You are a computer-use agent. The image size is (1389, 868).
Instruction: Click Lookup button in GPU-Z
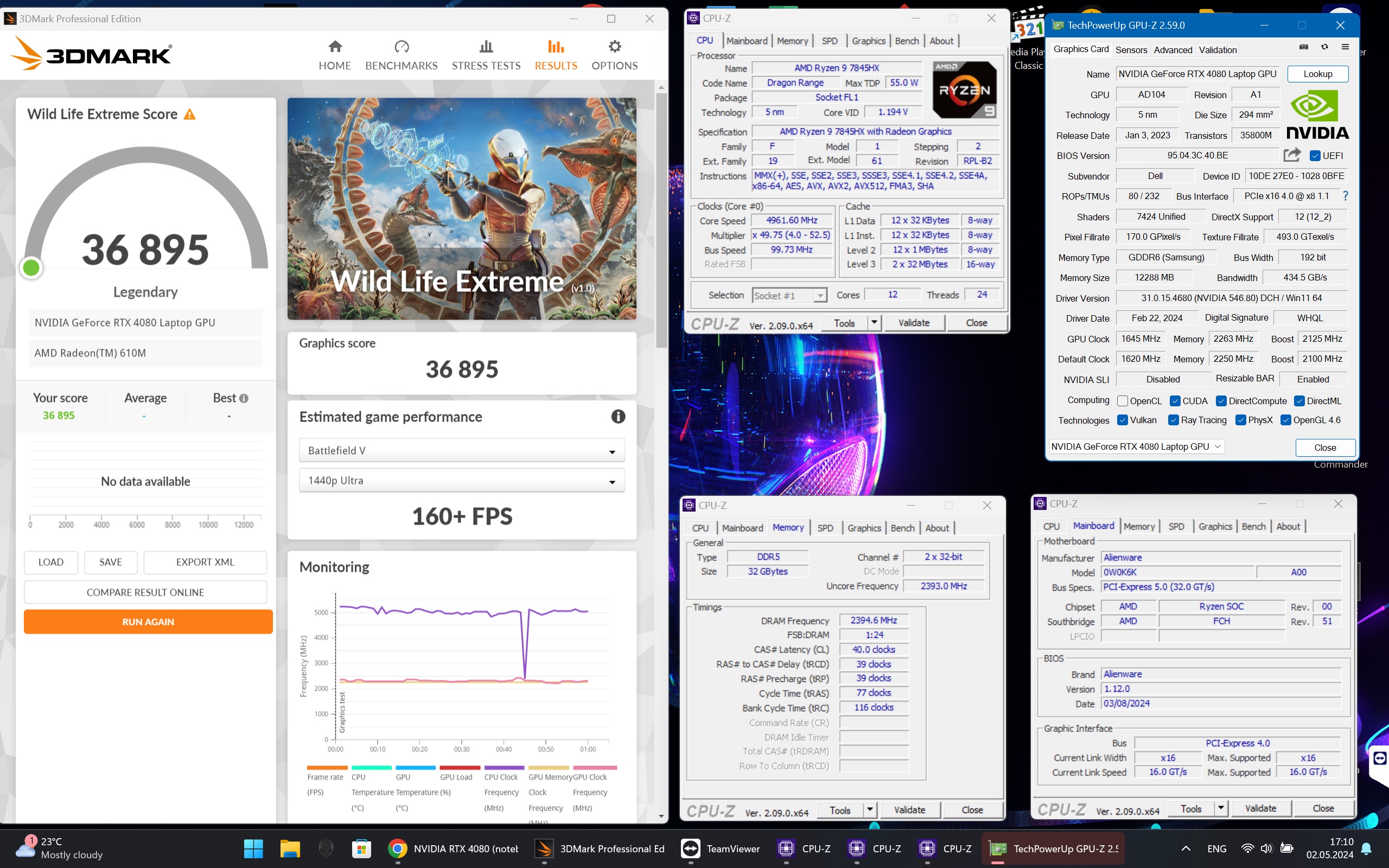click(x=1317, y=74)
